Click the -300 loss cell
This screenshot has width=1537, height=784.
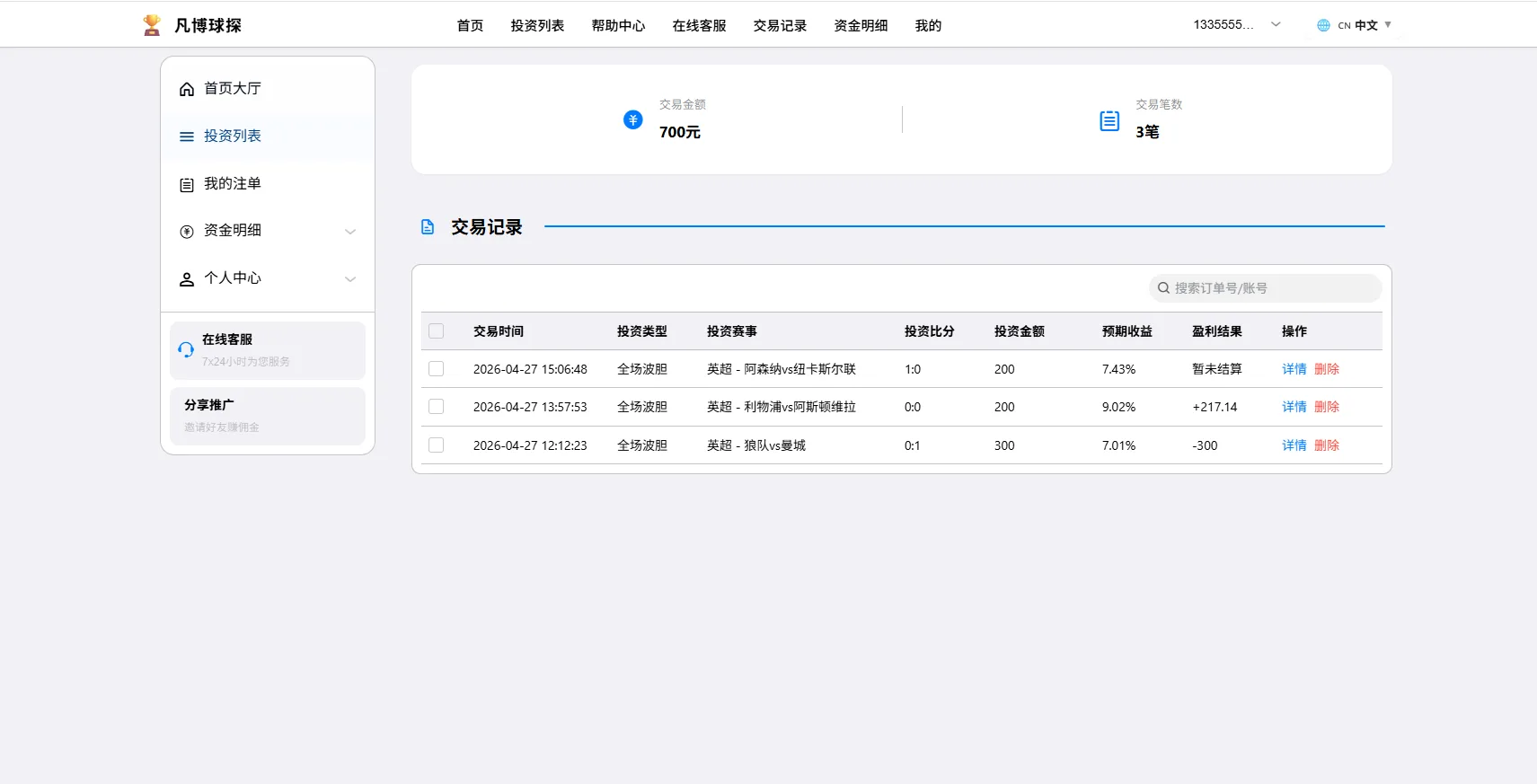click(x=1205, y=445)
